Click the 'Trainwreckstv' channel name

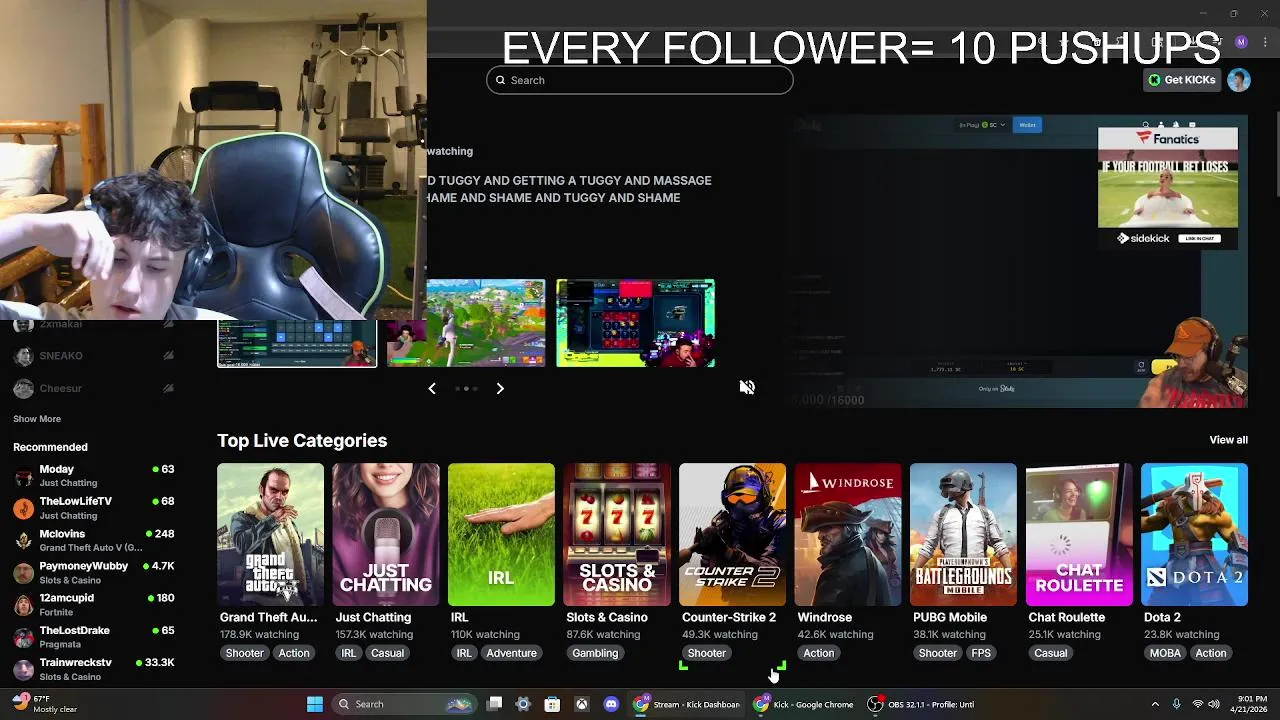tap(75, 663)
